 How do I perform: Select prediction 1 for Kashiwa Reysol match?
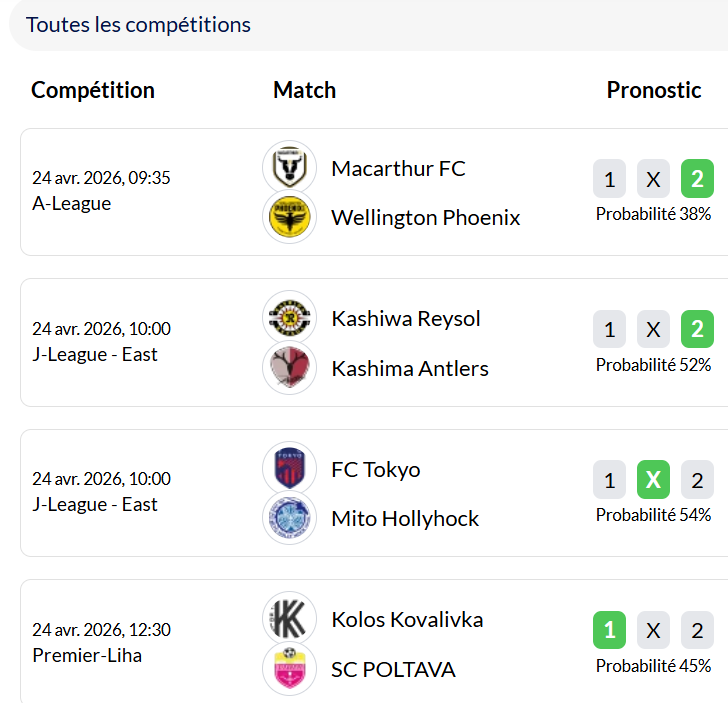click(609, 330)
